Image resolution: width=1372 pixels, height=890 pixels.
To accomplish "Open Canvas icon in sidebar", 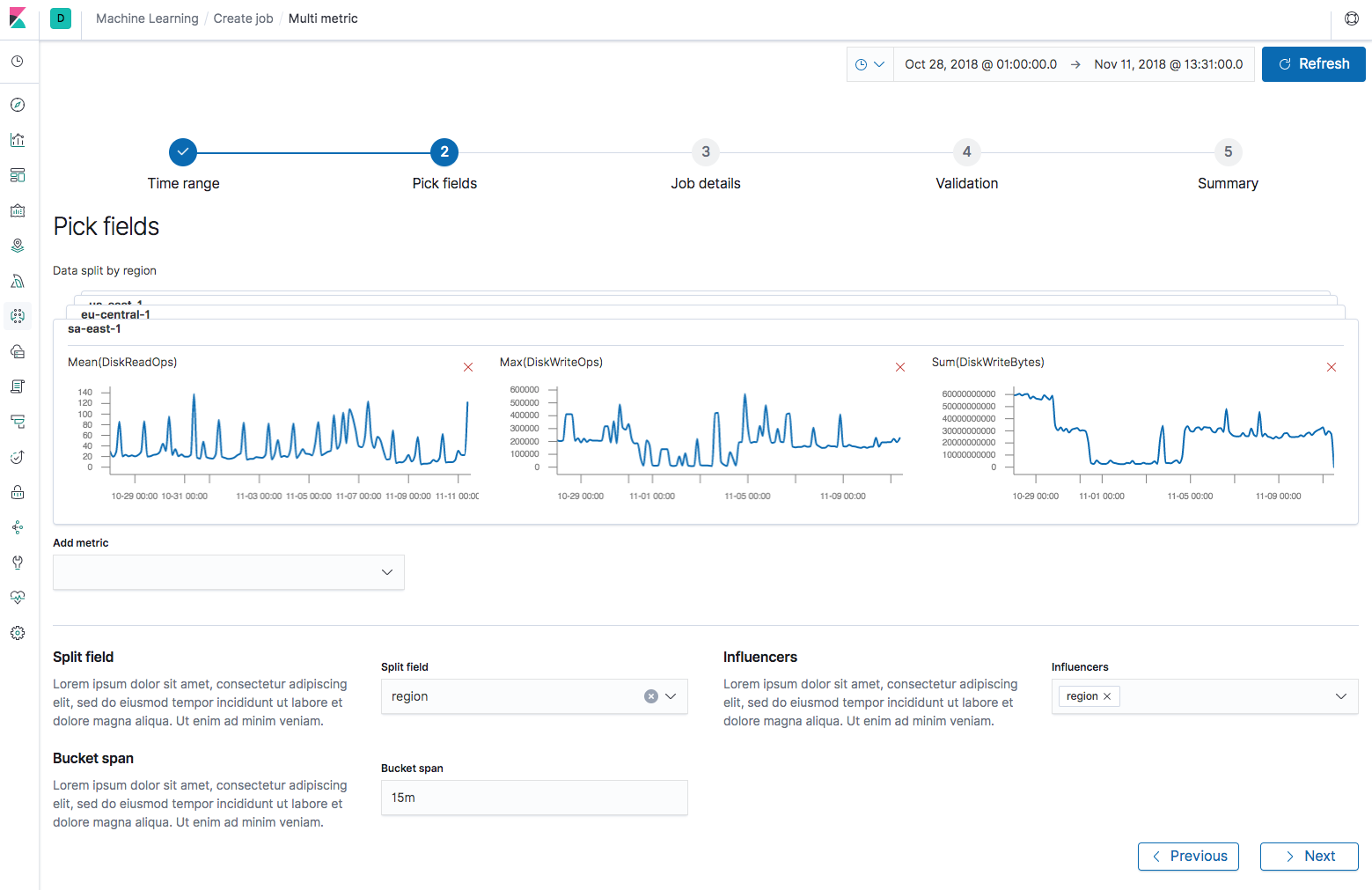I will [18, 210].
